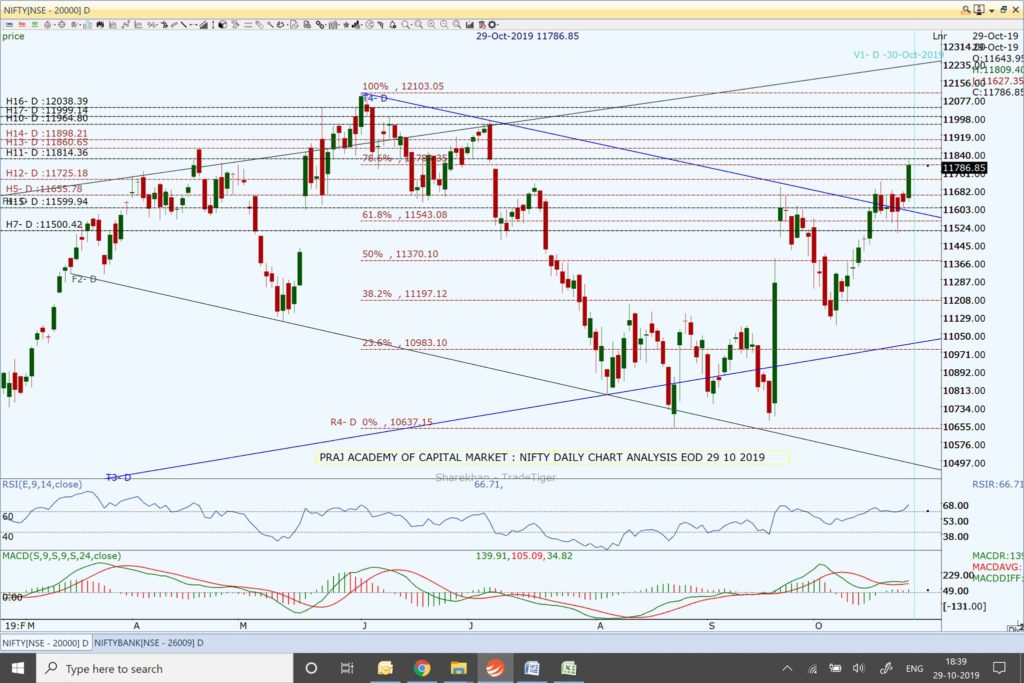The image size is (1024, 683).
Task: Click the PRAJ ACADEMY chart title text box
Action: coord(552,457)
